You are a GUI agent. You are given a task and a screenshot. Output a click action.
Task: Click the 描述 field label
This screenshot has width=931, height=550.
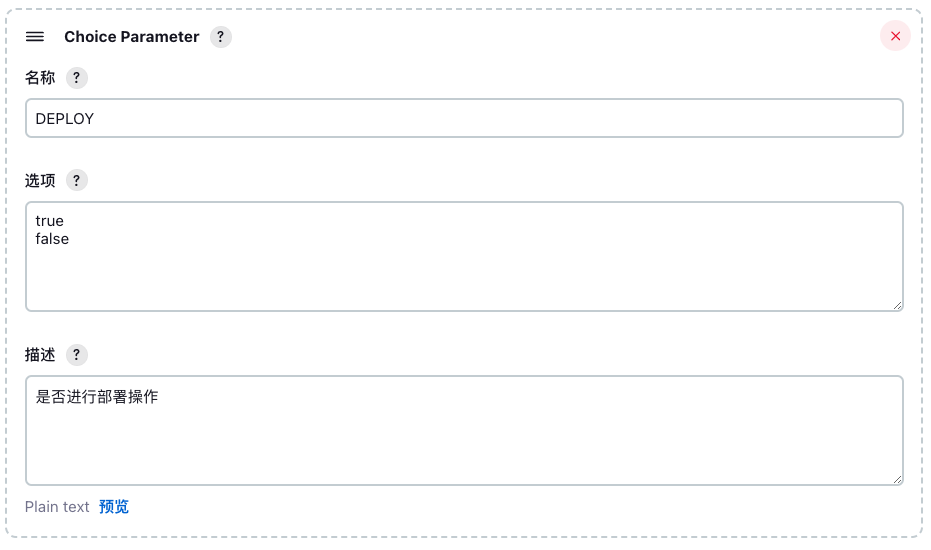coord(40,355)
